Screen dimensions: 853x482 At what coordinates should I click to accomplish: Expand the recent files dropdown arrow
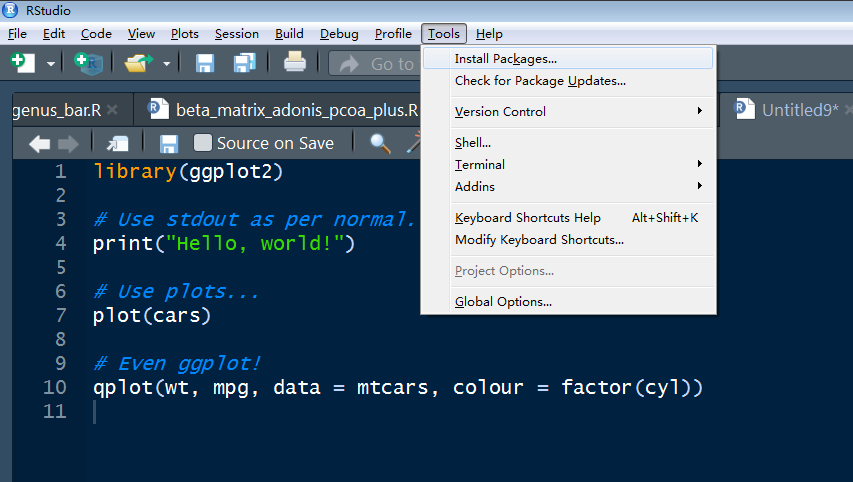pos(166,64)
